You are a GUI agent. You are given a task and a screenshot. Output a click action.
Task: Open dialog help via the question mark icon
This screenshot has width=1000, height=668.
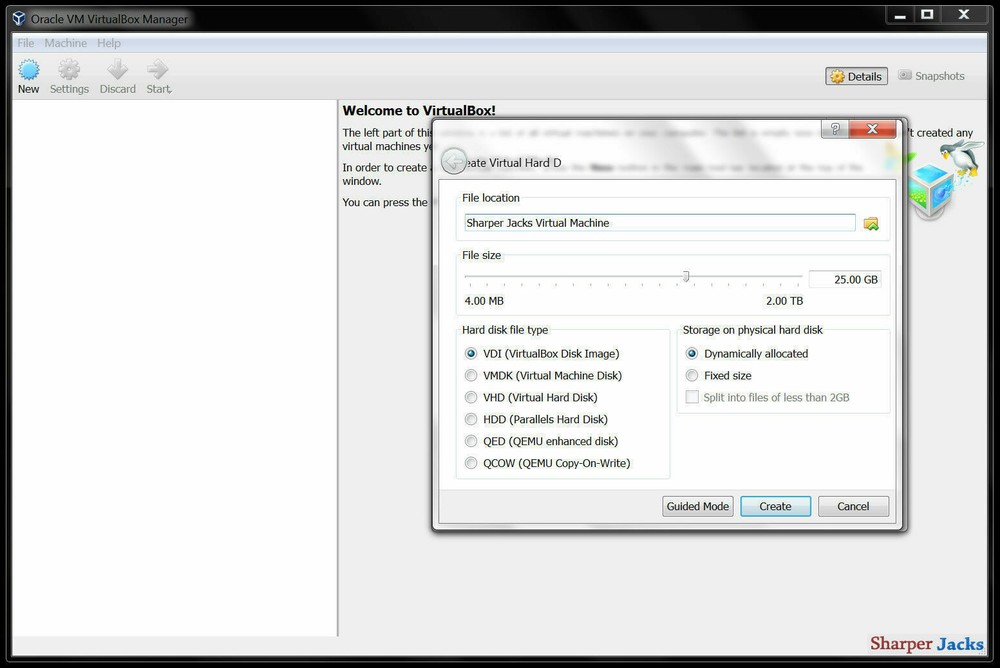(835, 128)
